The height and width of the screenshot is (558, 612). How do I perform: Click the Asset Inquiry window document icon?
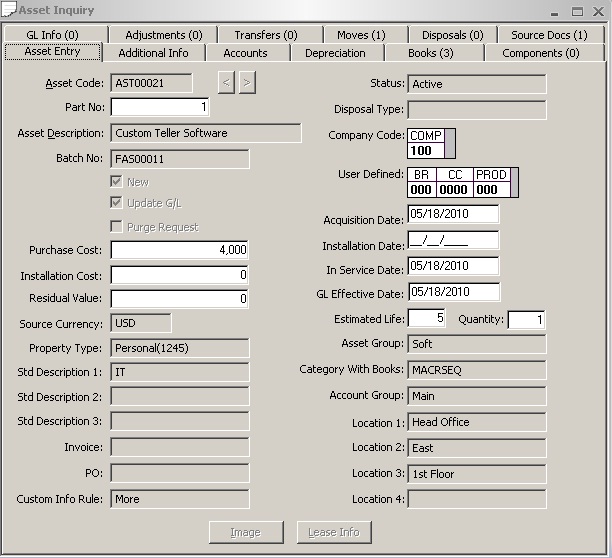(x=10, y=10)
